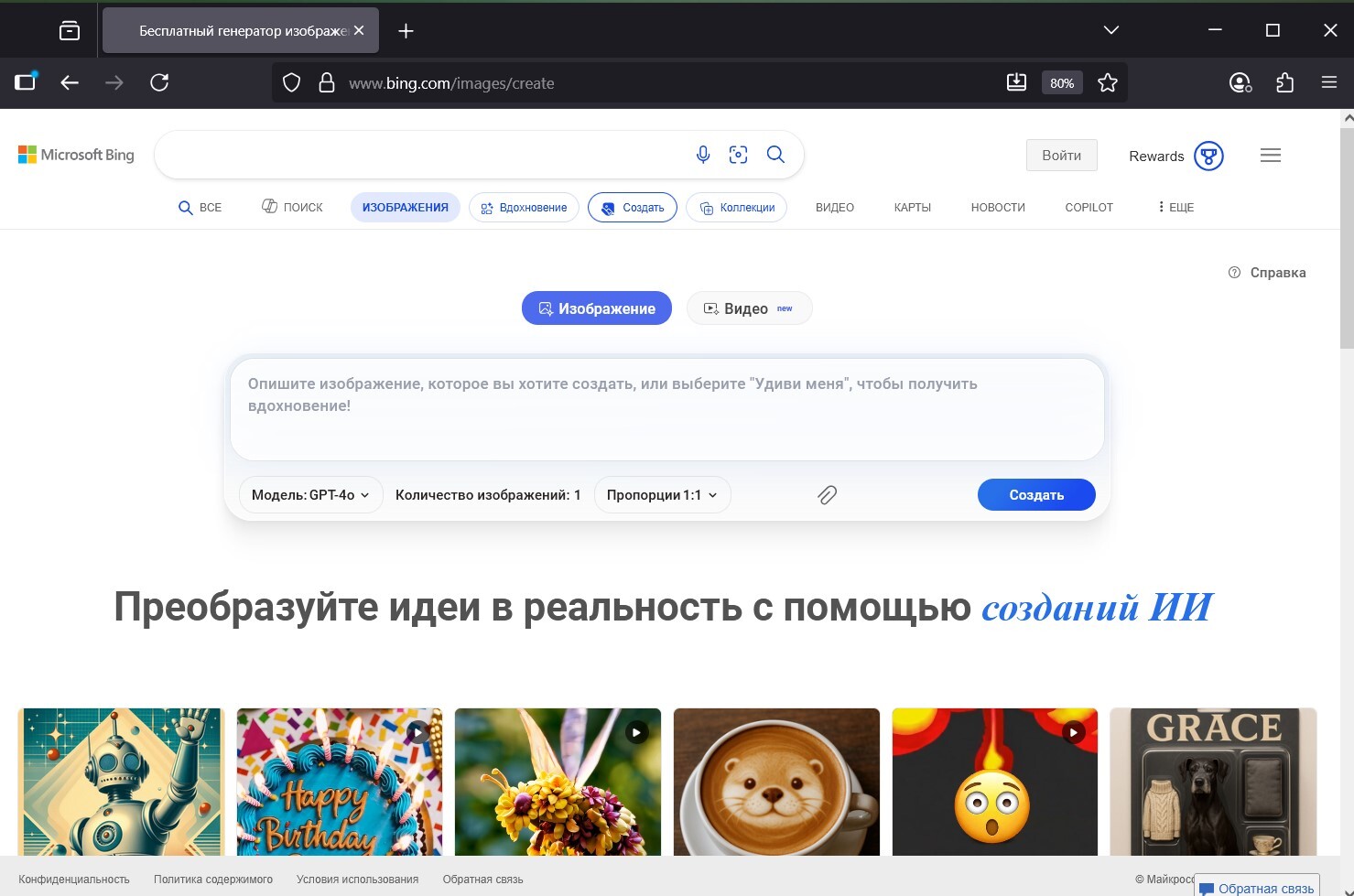Click the Rewards trophy icon
Viewport: 1354px width, 896px height.
pos(1208,156)
